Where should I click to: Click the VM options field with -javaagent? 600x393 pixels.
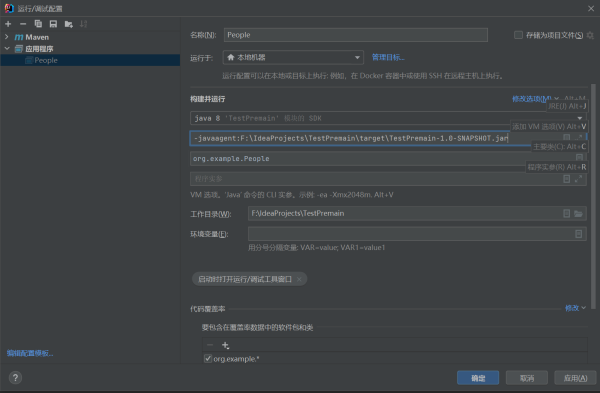[x=388, y=138]
